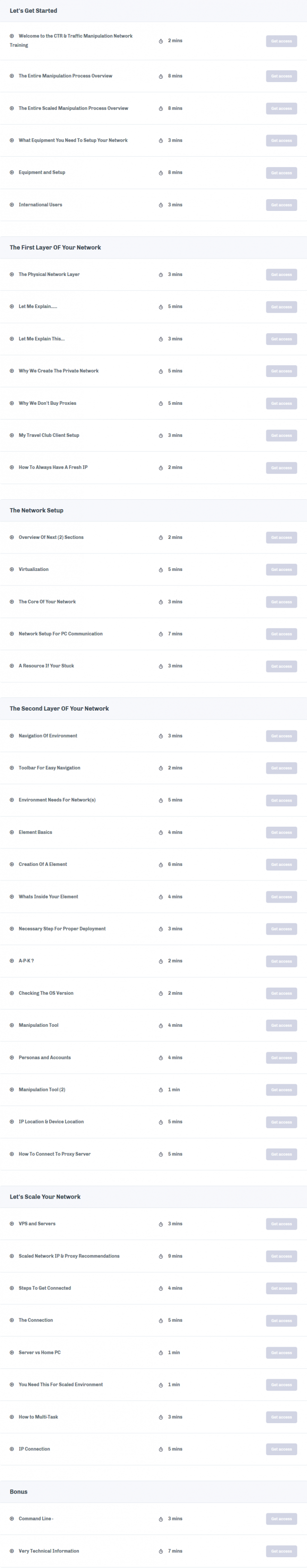Open Personas and Accounts lesson
307x1568 pixels.
(44, 1057)
